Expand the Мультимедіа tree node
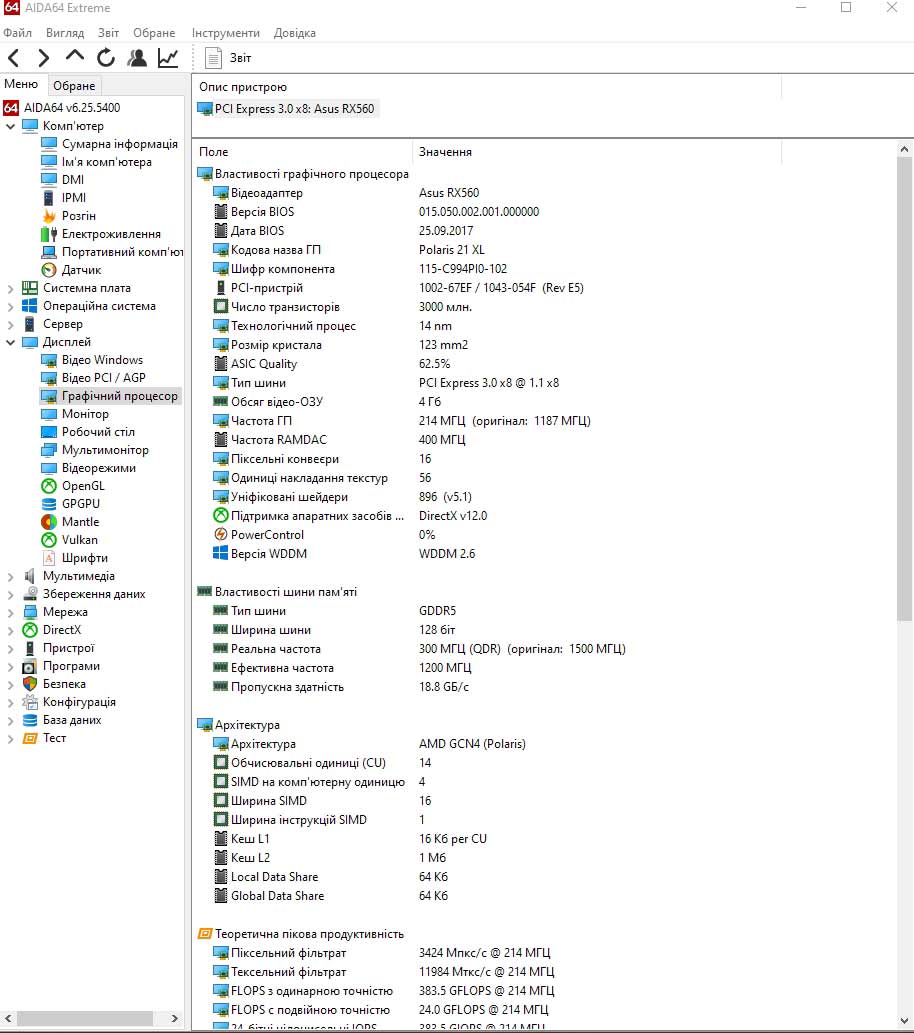The image size is (914, 1033). (11, 576)
